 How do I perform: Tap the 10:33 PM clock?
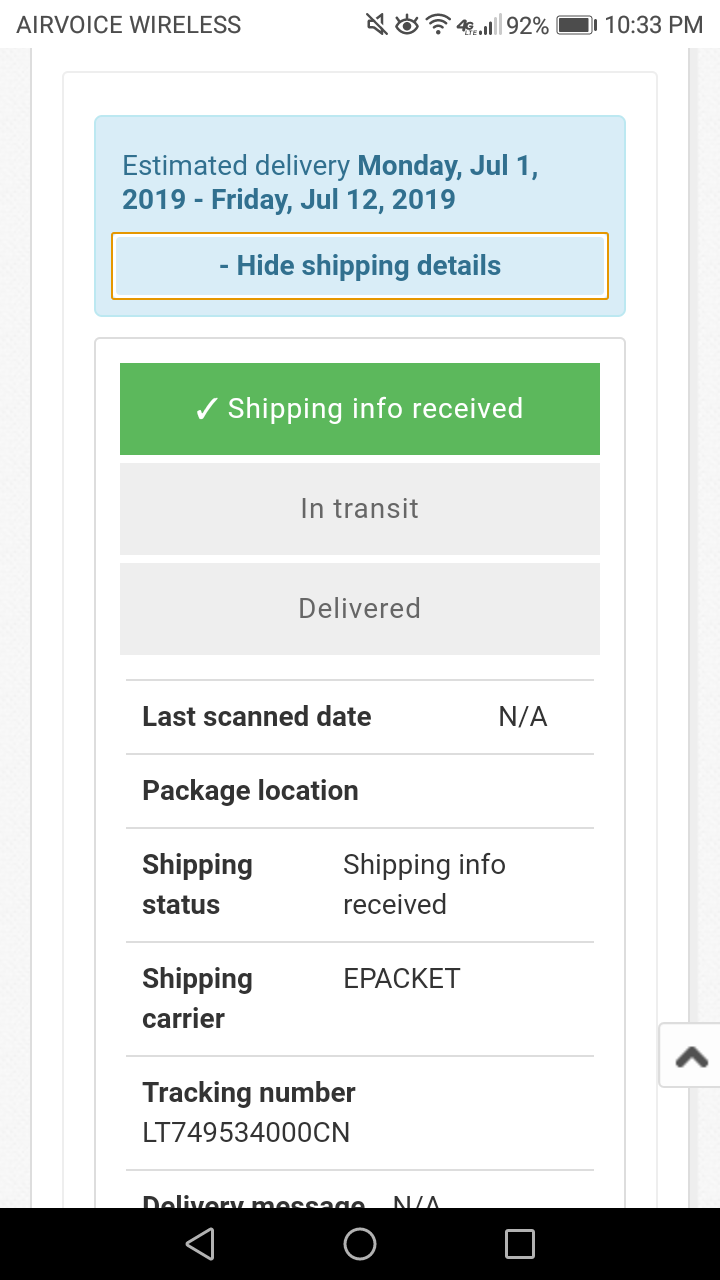654,25
